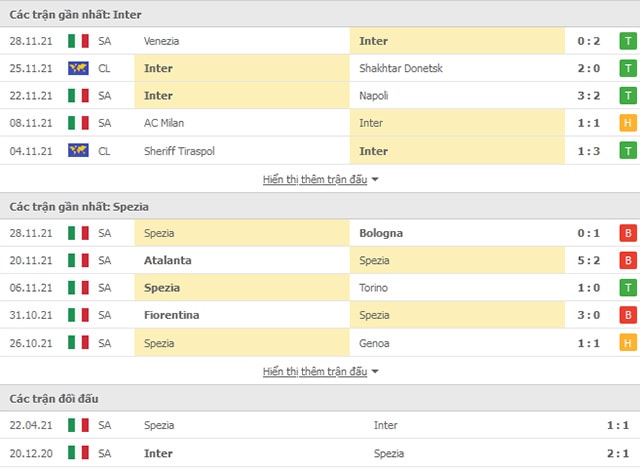Click the Champions League flag in the Sheriff Tiraspol row
The width and height of the screenshot is (640, 469).
tap(78, 151)
